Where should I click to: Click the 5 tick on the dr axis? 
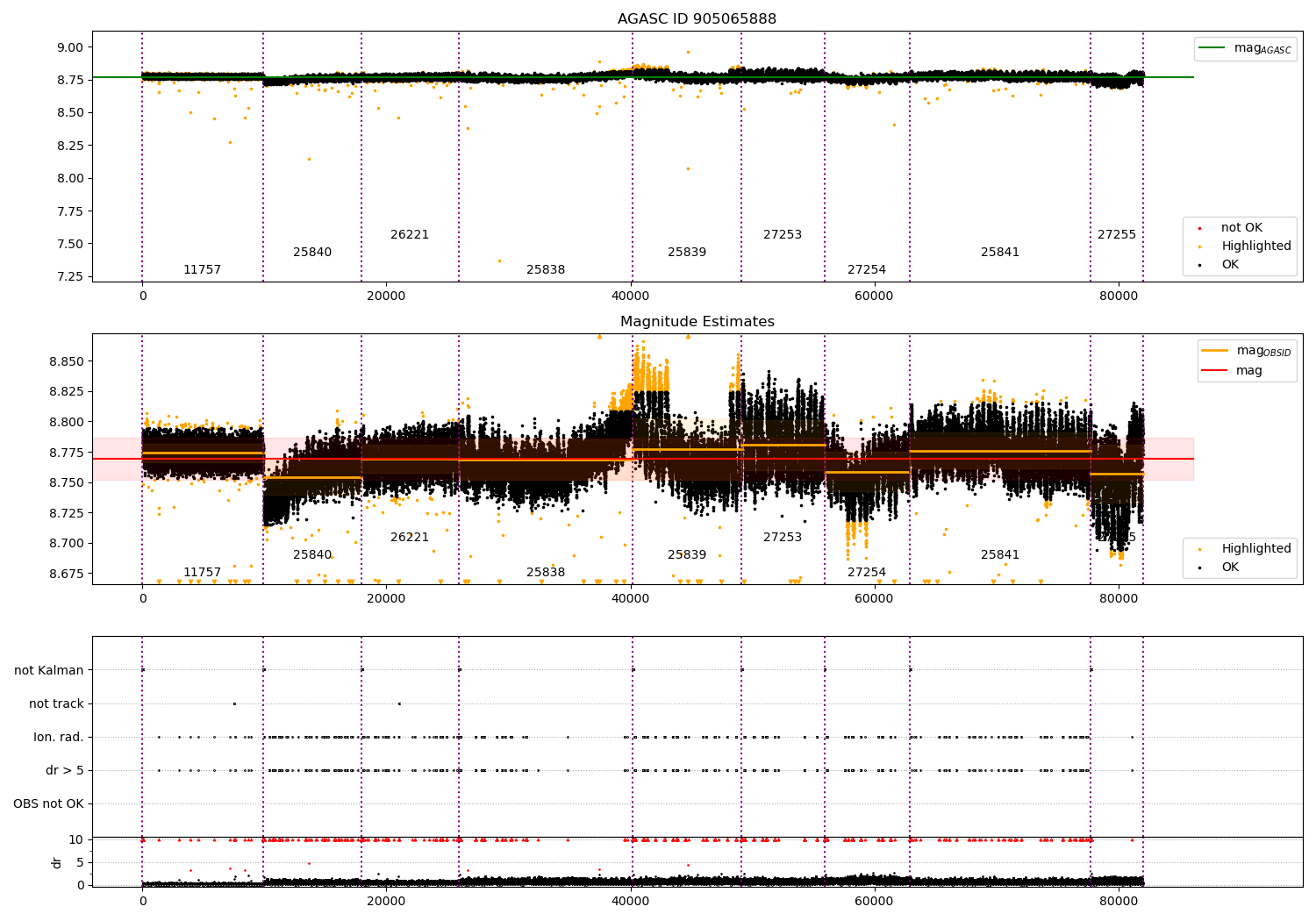[x=80, y=863]
